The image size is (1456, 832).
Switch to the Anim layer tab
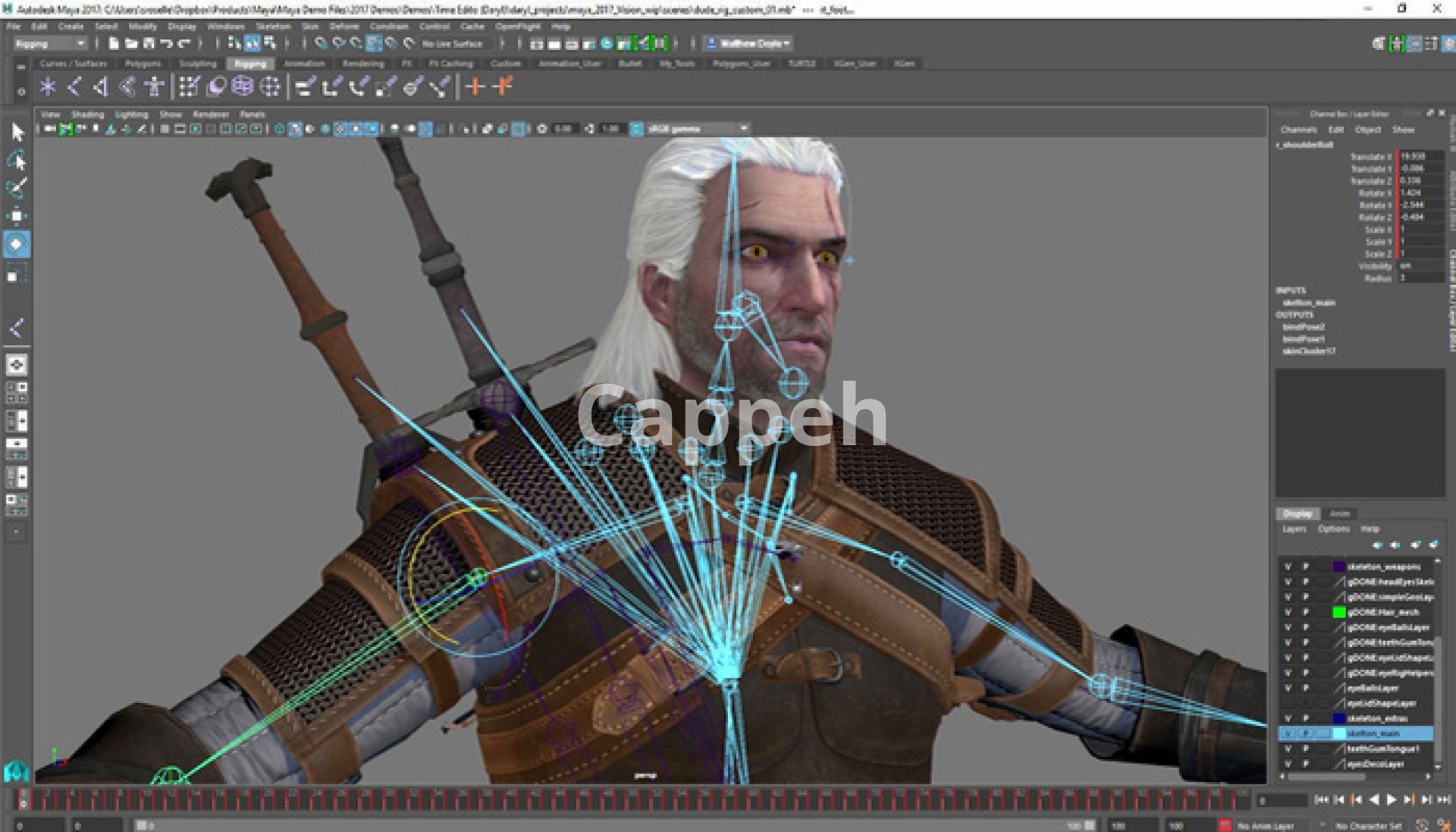coord(1339,513)
